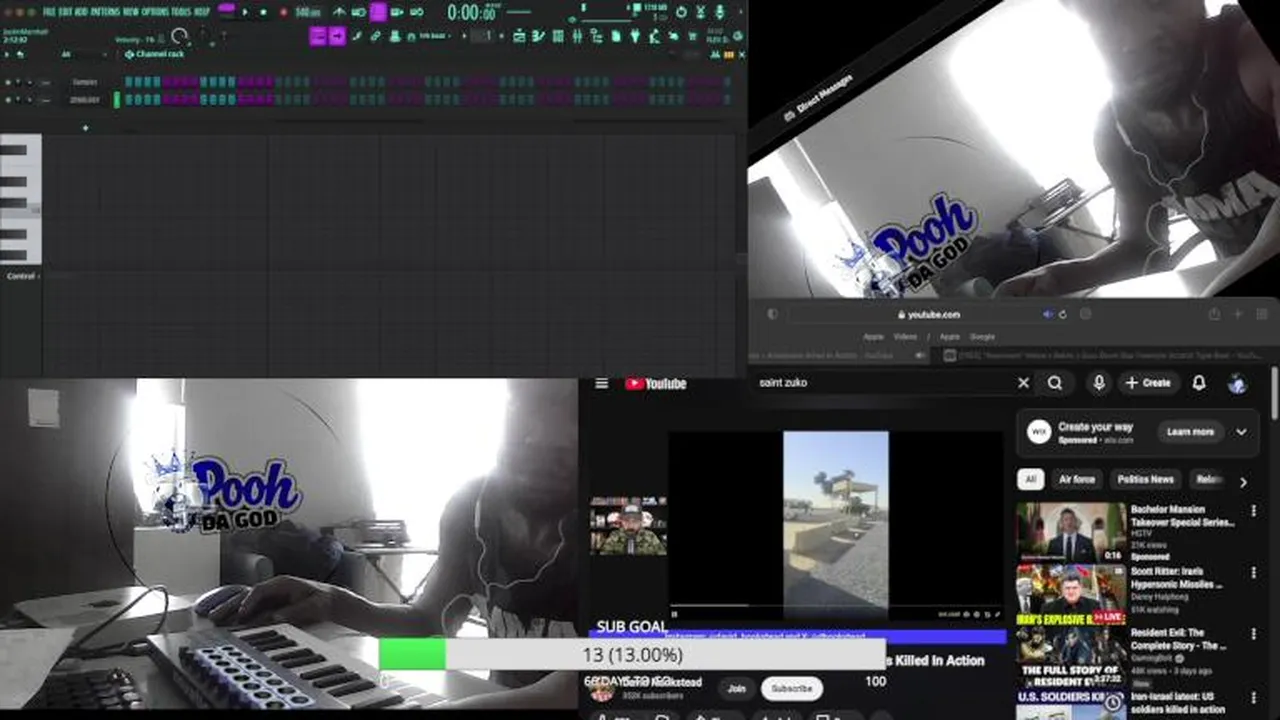This screenshot has height=720, width=1280.
Task: Toggle the highlighted purple transport option button
Action: (x=378, y=12)
